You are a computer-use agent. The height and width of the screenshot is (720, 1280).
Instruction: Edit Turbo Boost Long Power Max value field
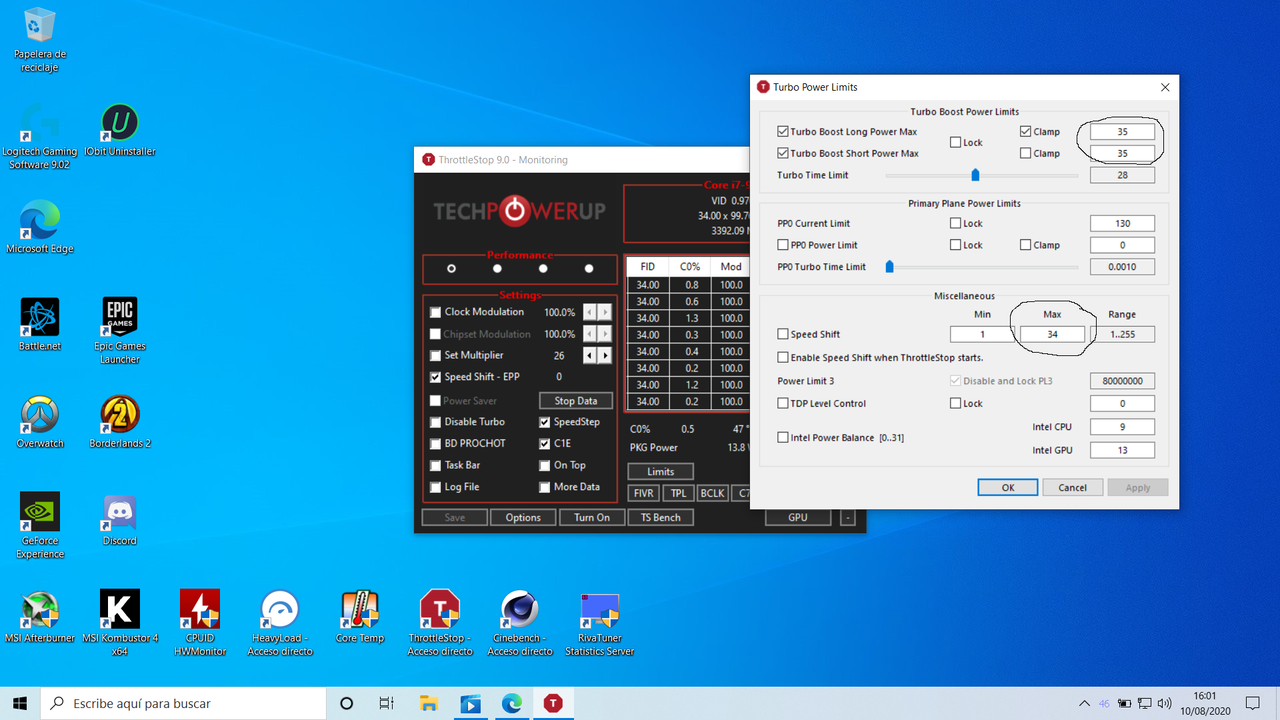pyautogui.click(x=1122, y=131)
